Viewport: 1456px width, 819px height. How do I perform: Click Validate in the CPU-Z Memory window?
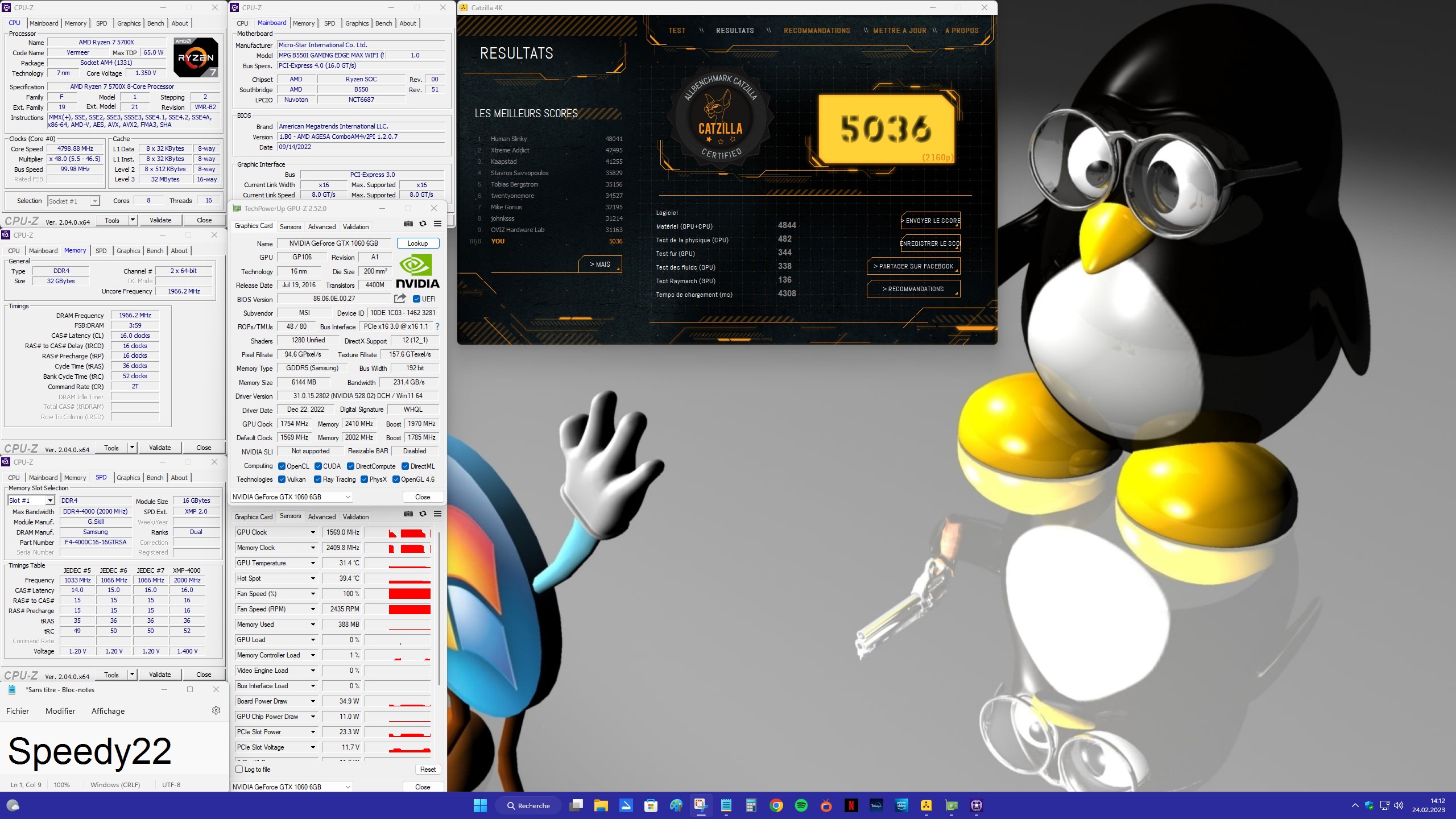[160, 448]
